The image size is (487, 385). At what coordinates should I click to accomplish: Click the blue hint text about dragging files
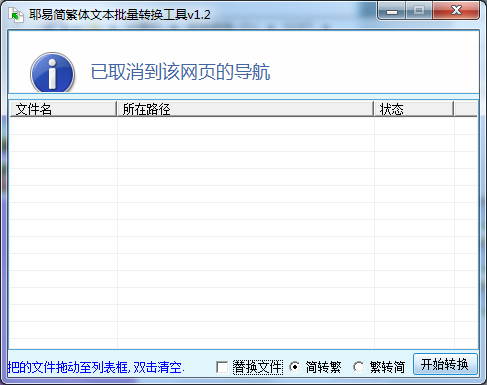pos(96,367)
